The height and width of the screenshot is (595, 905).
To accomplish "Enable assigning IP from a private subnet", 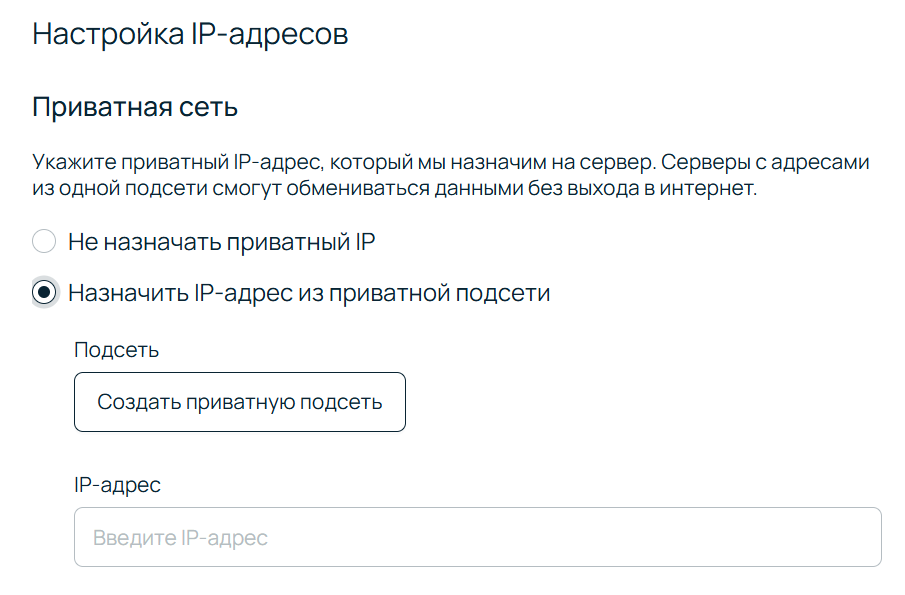I will pos(44,293).
